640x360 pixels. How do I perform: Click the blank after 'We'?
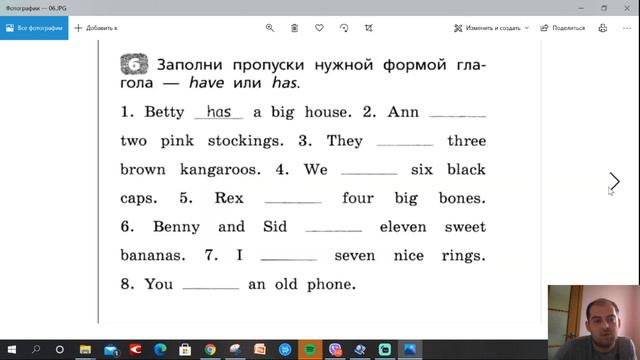point(369,170)
